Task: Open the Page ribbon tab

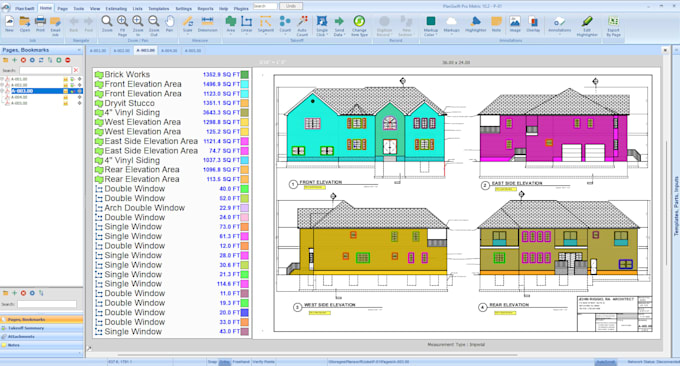Action: click(62, 8)
